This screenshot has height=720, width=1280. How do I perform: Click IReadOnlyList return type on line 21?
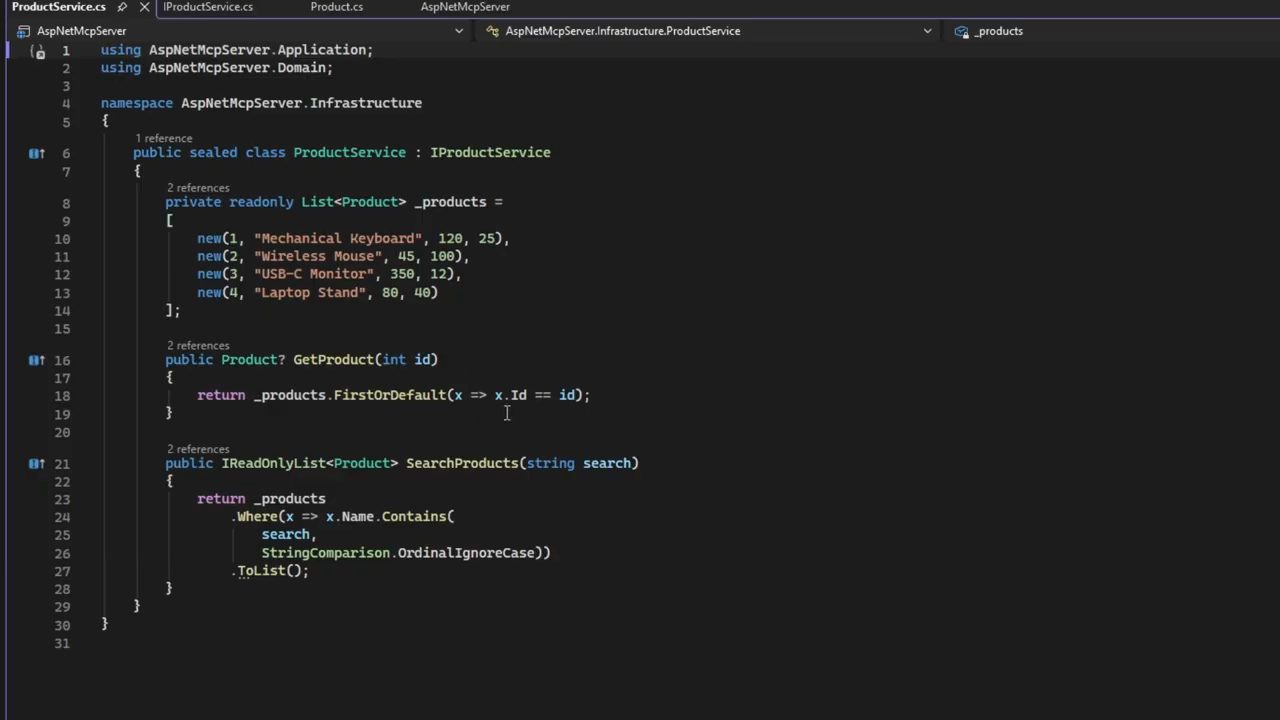pyautogui.click(x=273, y=464)
